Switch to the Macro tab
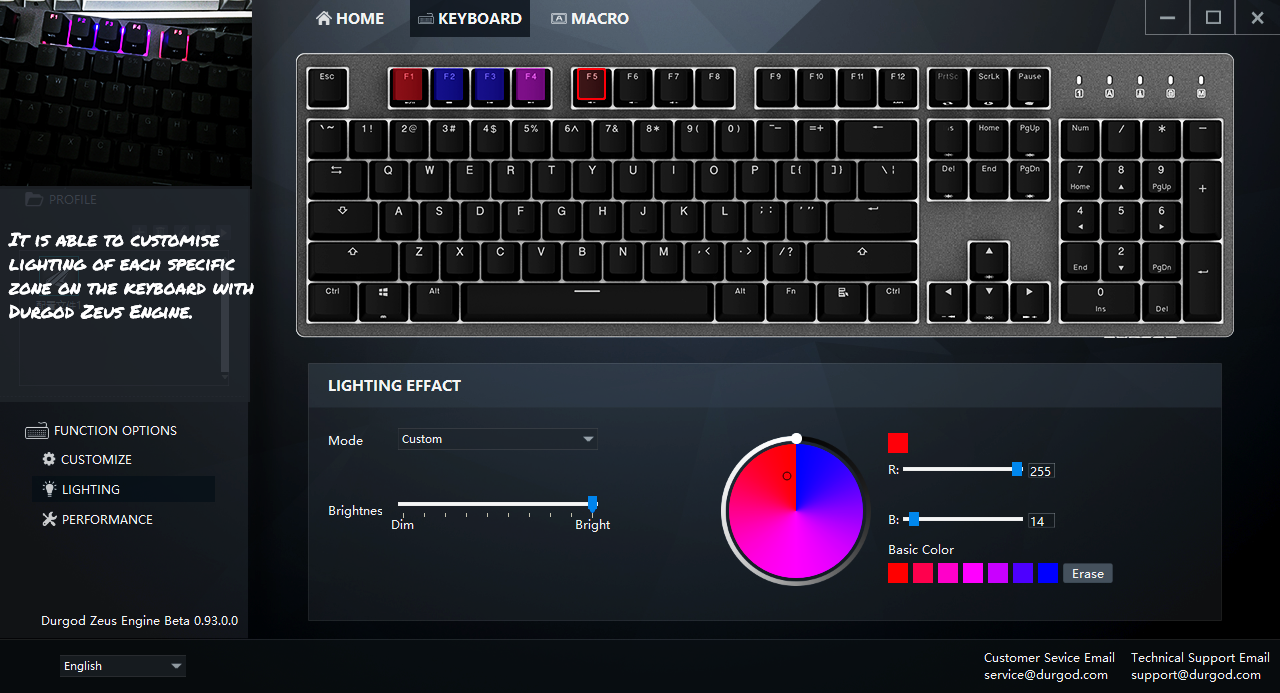This screenshot has width=1280, height=693. pos(589,18)
